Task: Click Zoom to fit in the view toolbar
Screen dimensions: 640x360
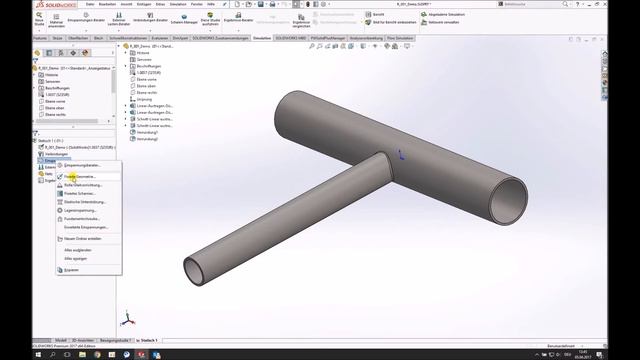Action: coord(312,46)
